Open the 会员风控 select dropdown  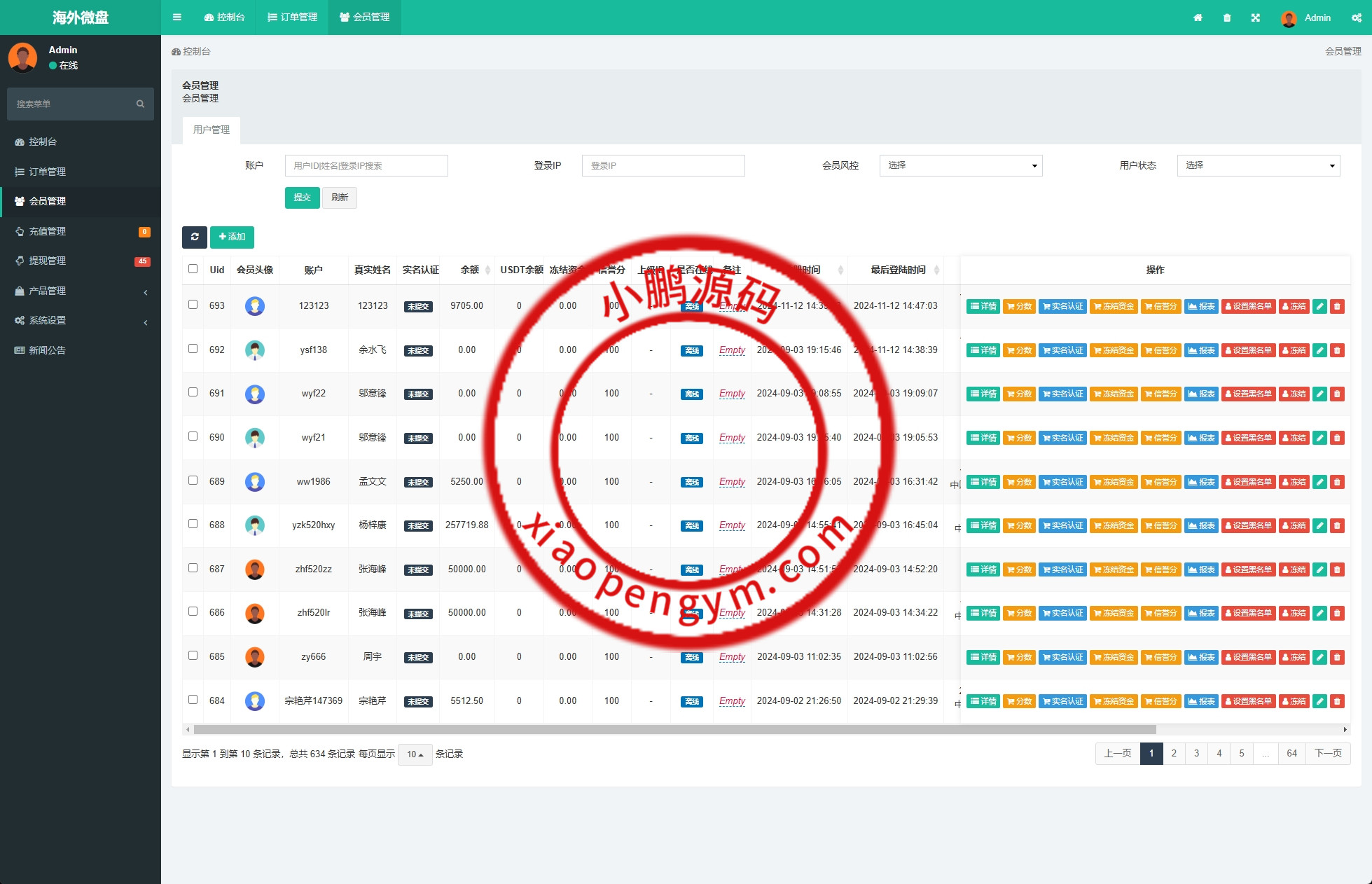pyautogui.click(x=961, y=165)
